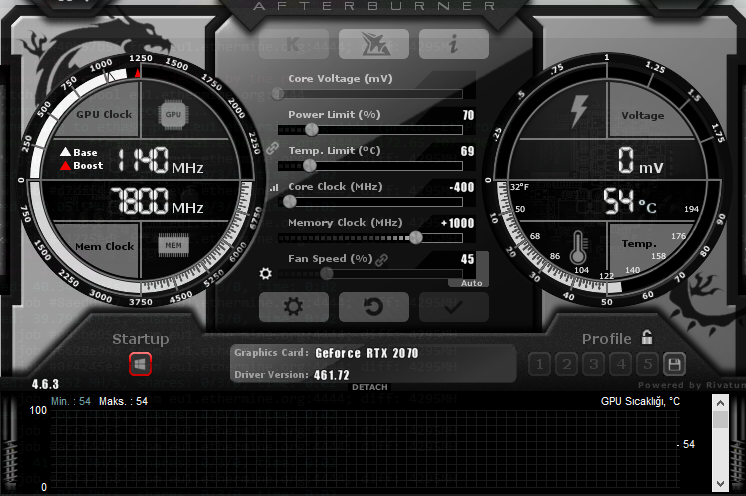
Task: Open the information i button
Action: coord(454,44)
